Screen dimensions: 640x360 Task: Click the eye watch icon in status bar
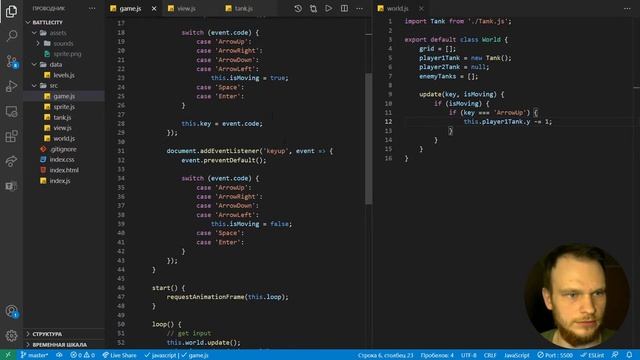(x=59, y=355)
